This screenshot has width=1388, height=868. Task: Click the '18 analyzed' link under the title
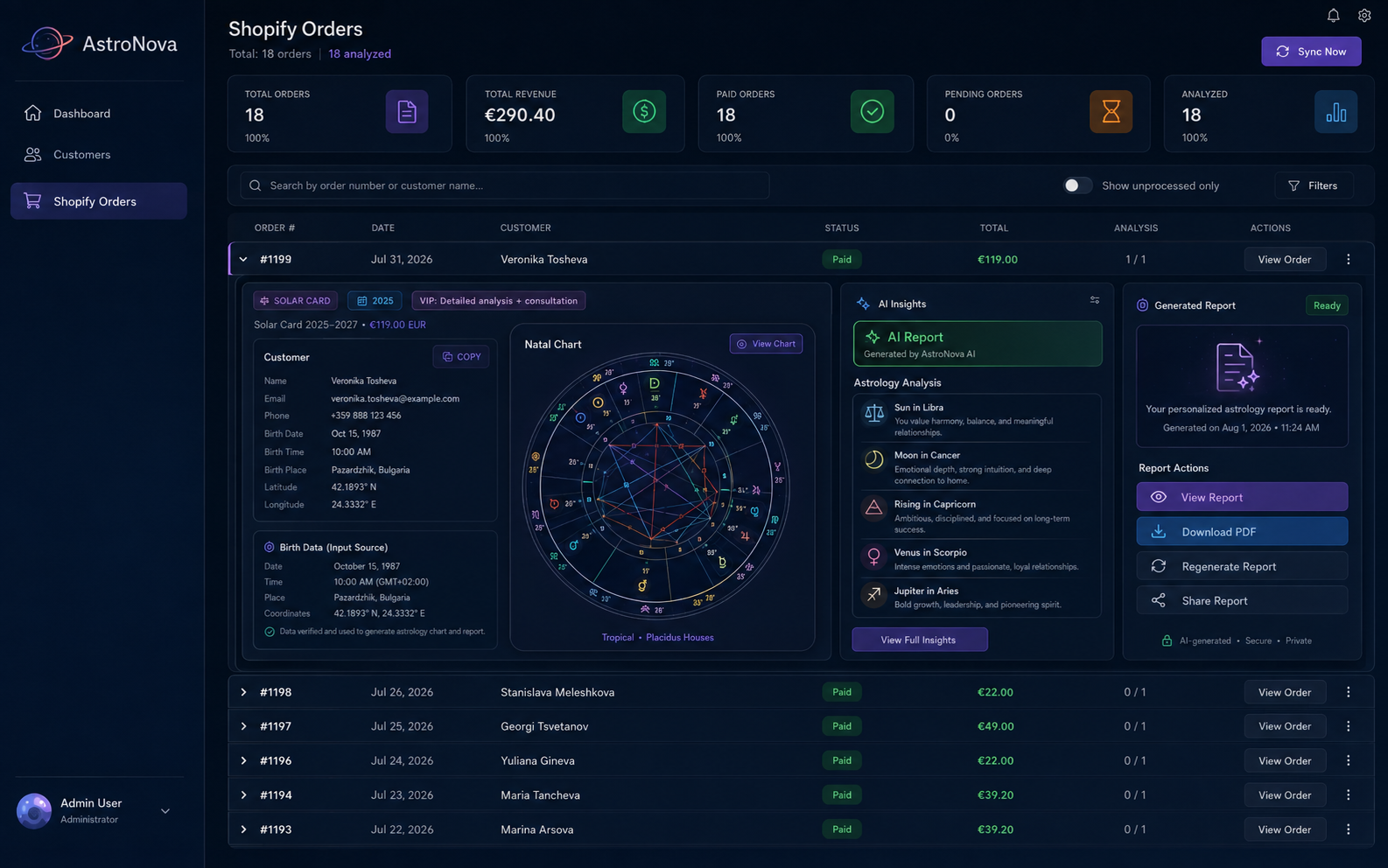(360, 53)
